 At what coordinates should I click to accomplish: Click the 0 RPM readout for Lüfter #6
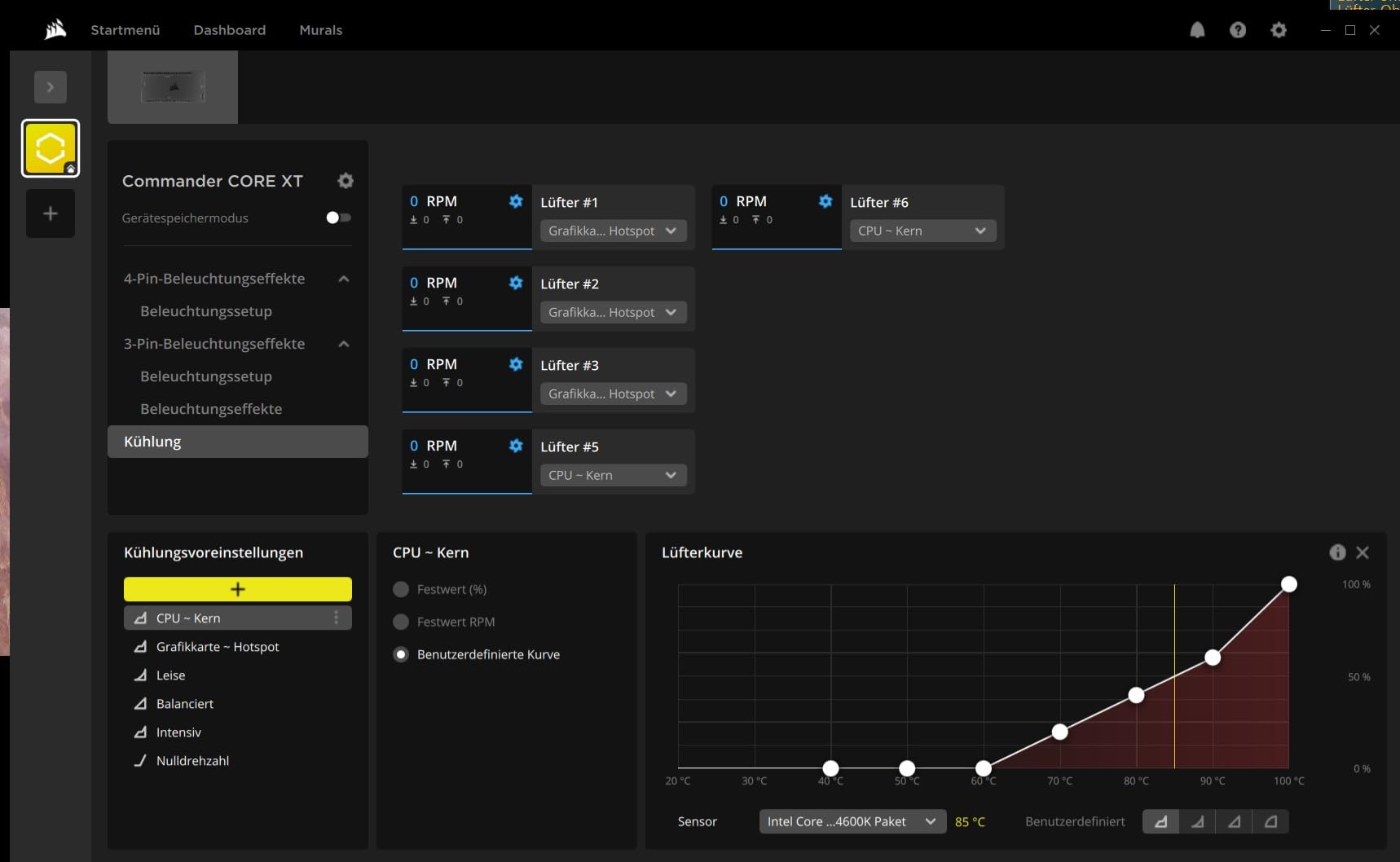pos(743,201)
